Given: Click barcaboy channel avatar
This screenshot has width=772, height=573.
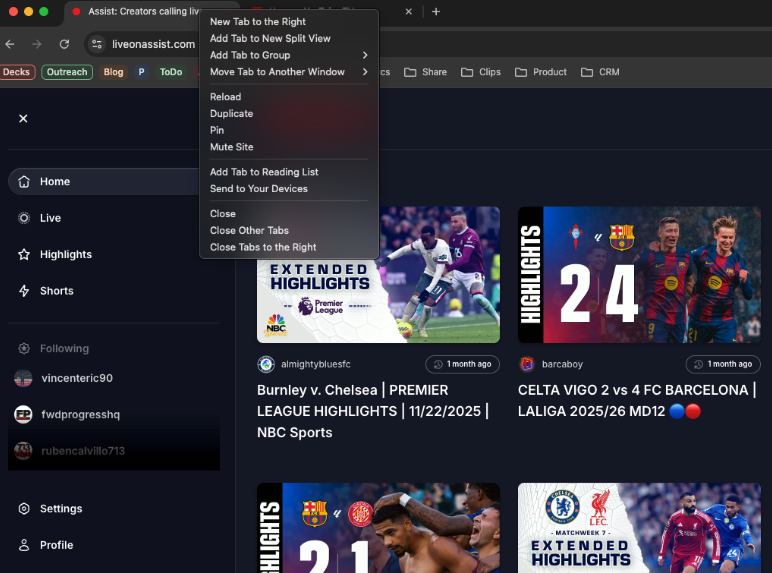Looking at the screenshot, I should click(x=527, y=364).
